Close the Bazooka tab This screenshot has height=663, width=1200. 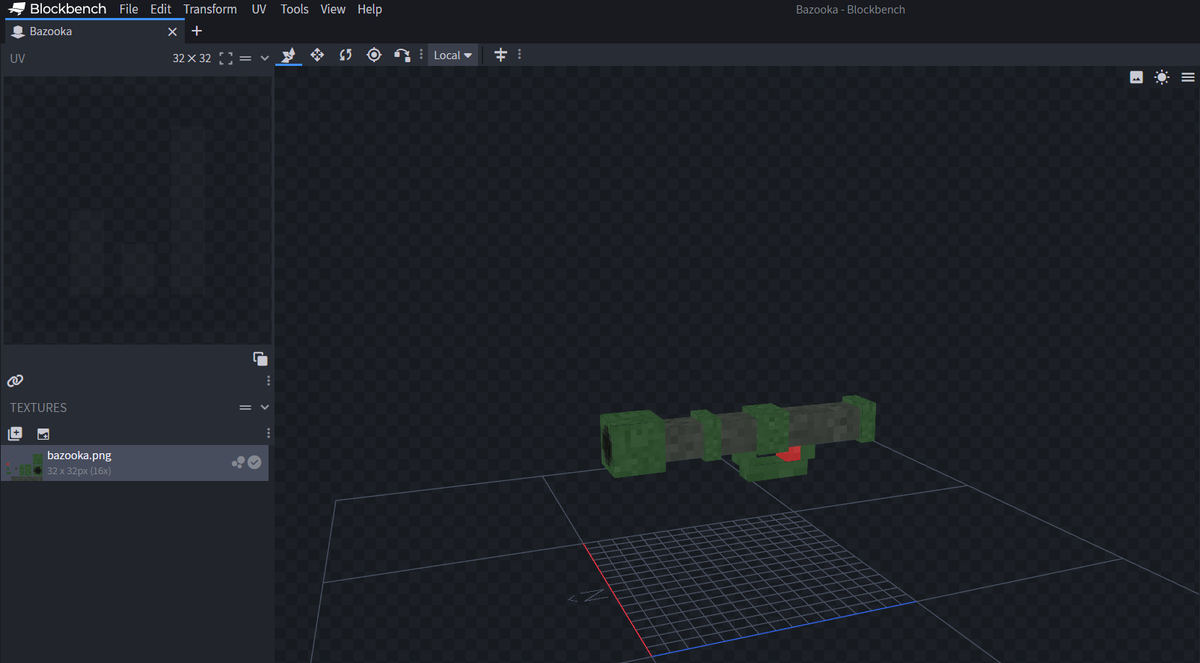coord(172,32)
